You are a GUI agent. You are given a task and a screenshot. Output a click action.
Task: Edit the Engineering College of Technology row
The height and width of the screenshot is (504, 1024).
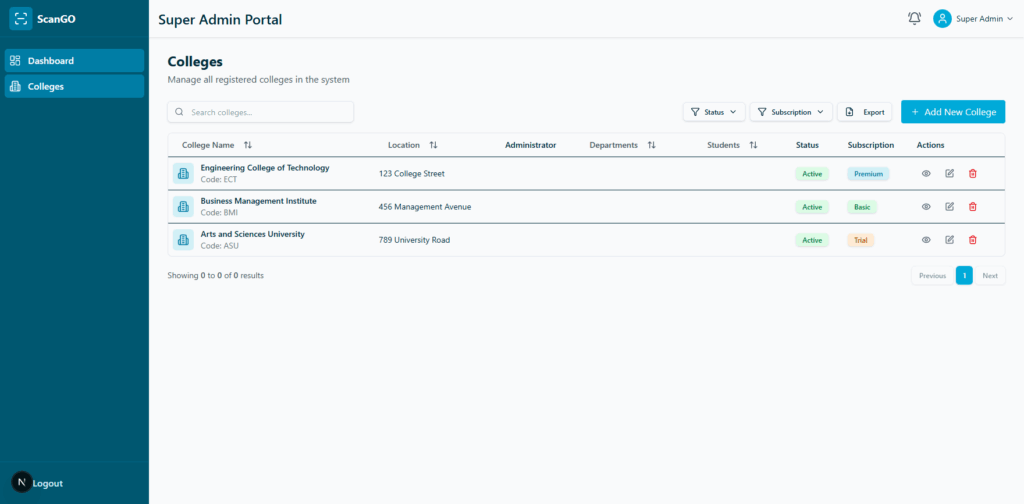tap(949, 174)
